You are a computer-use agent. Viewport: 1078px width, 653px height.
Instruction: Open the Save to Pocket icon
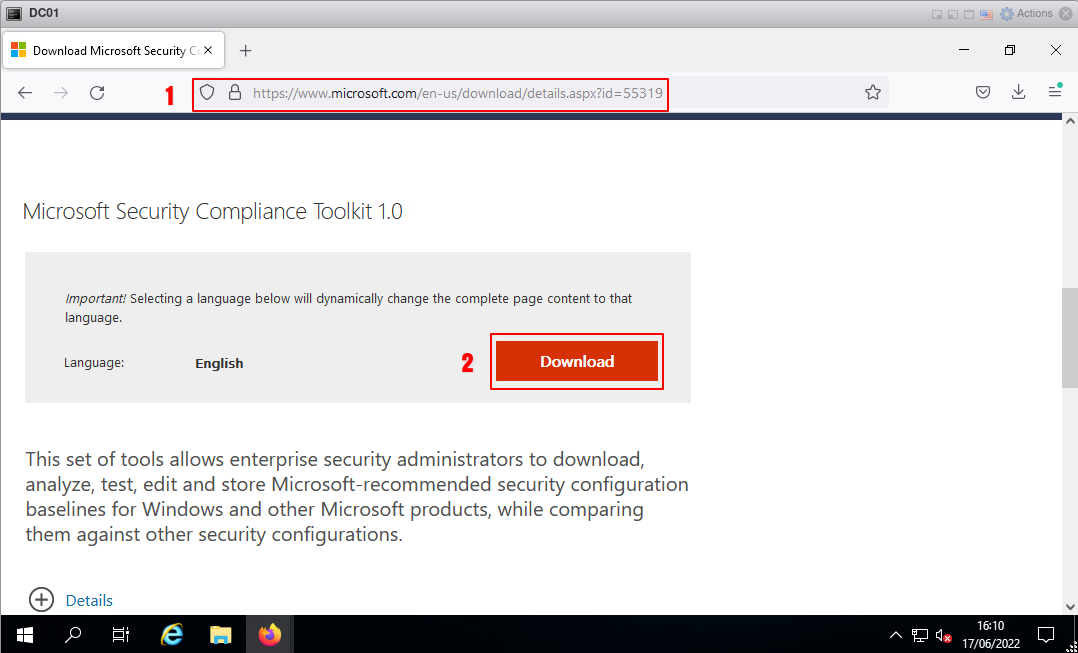(x=983, y=93)
